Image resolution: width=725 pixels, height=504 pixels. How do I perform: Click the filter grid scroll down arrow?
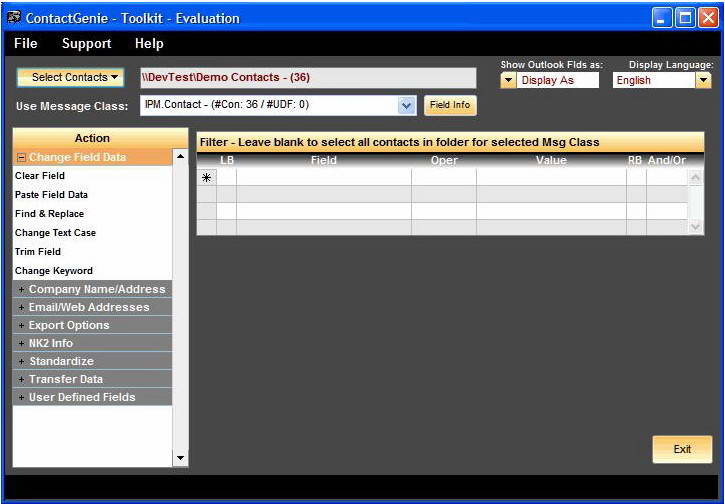coord(695,227)
